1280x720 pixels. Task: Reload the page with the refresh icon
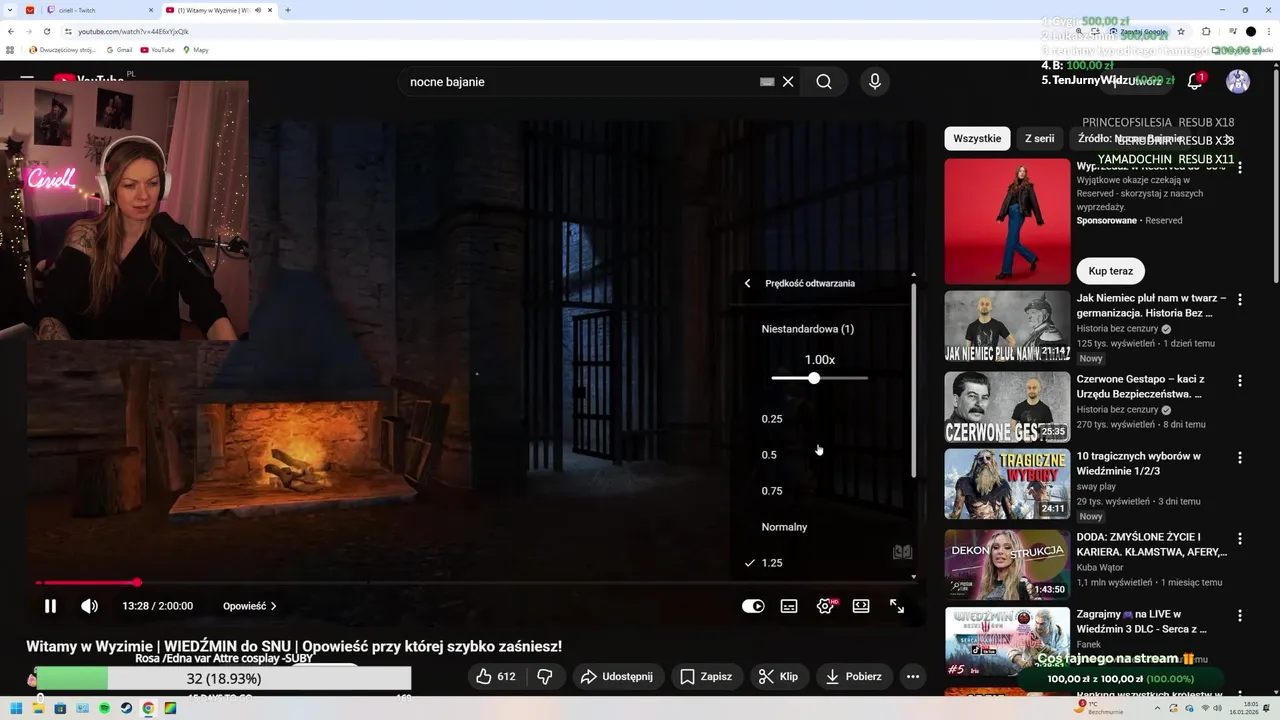(46, 31)
